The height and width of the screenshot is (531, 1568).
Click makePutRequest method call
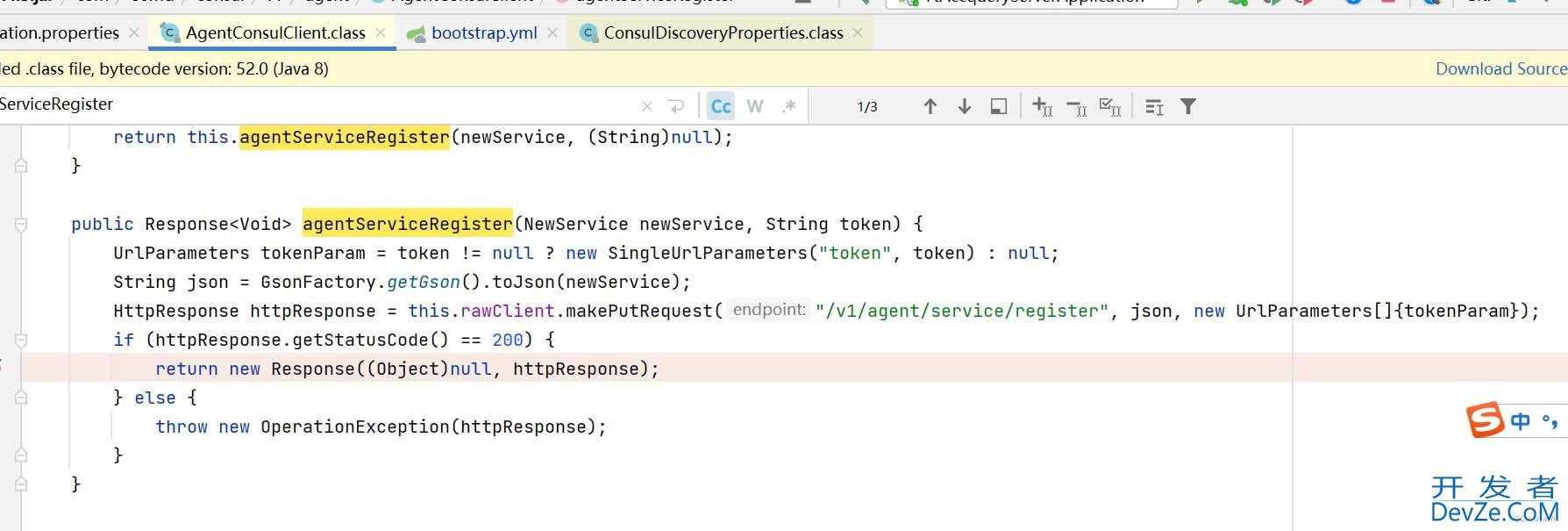tap(639, 311)
